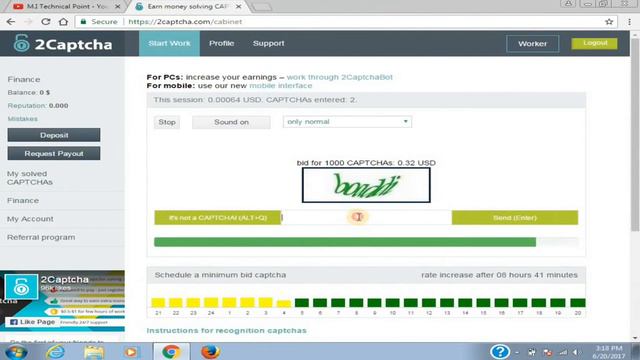Click the Deposit button
Screen dimensions: 640x360
point(54,135)
